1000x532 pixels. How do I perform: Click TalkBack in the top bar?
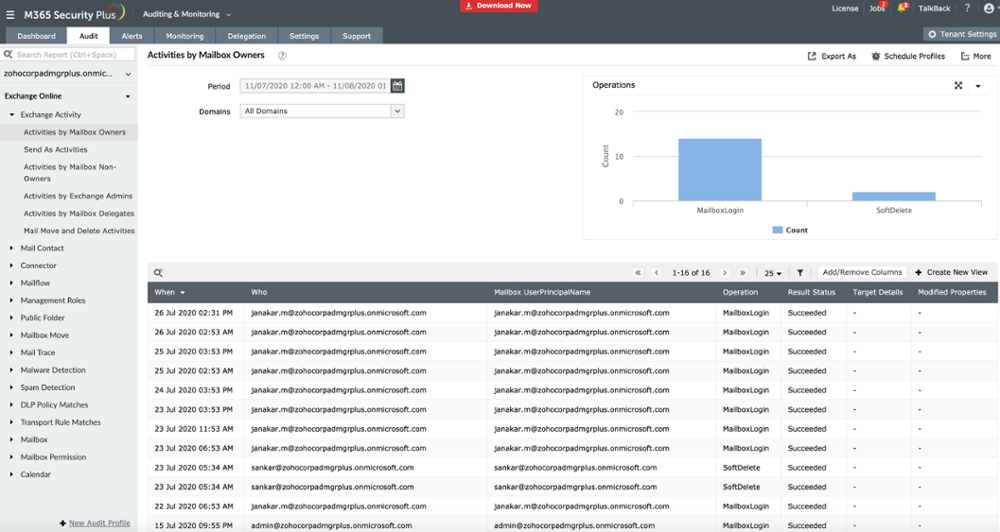click(x=934, y=8)
